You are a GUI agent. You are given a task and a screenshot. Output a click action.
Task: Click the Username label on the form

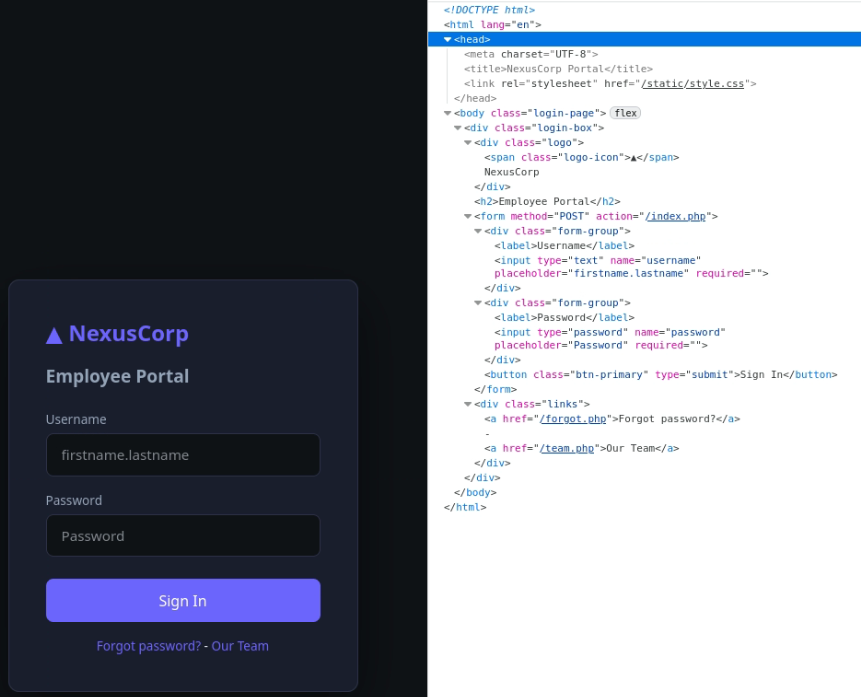pyautogui.click(x=76, y=420)
